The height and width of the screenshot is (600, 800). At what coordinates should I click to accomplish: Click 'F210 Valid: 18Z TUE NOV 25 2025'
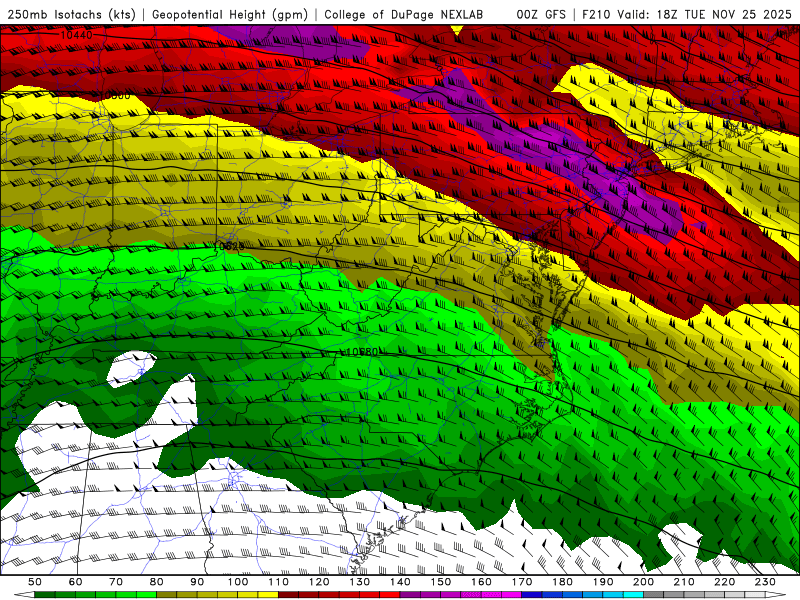(686, 14)
